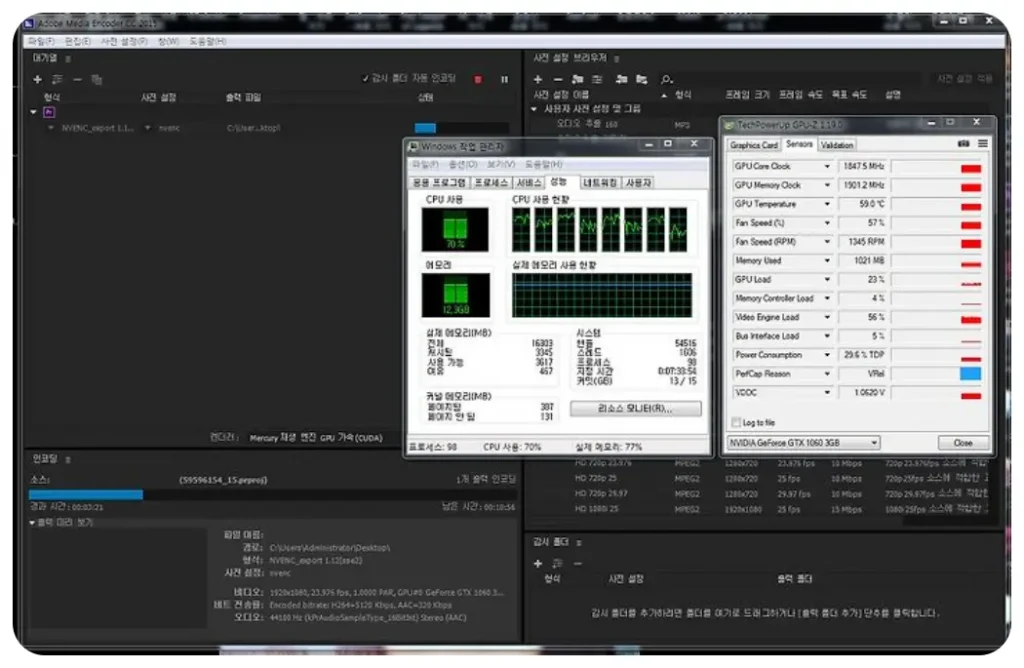Image resolution: width=1024 pixels, height=668 pixels.
Task: Click new preset group folder icon
Action: (x=577, y=79)
